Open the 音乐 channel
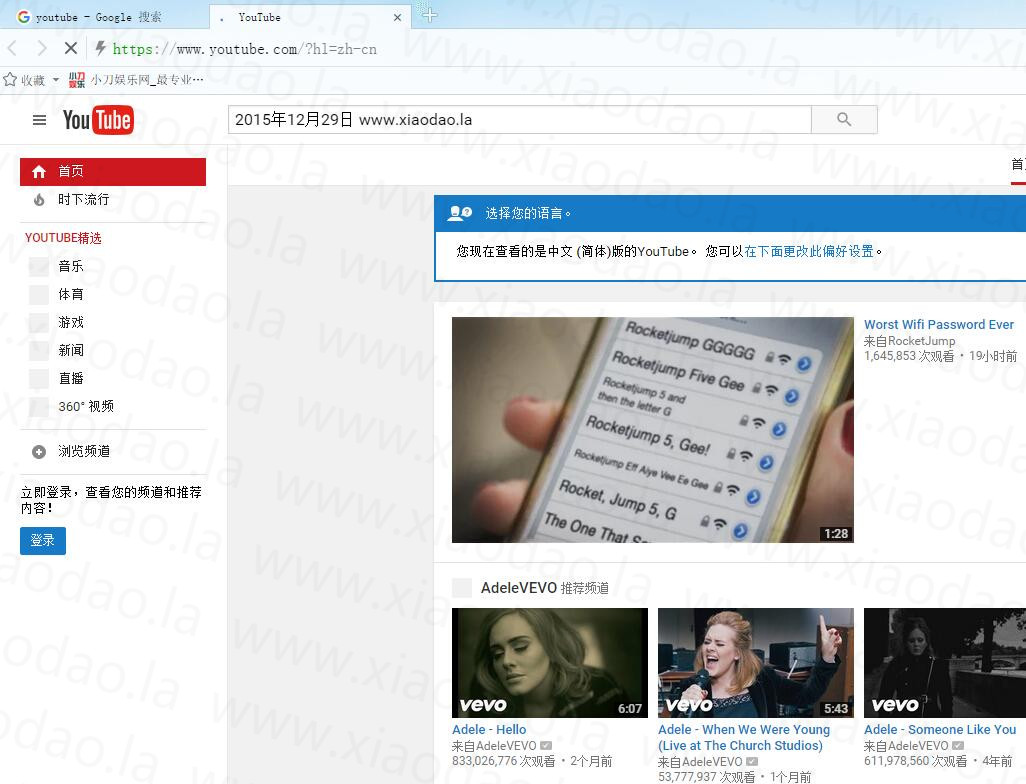Screen dimensions: 1026x784 71,266
